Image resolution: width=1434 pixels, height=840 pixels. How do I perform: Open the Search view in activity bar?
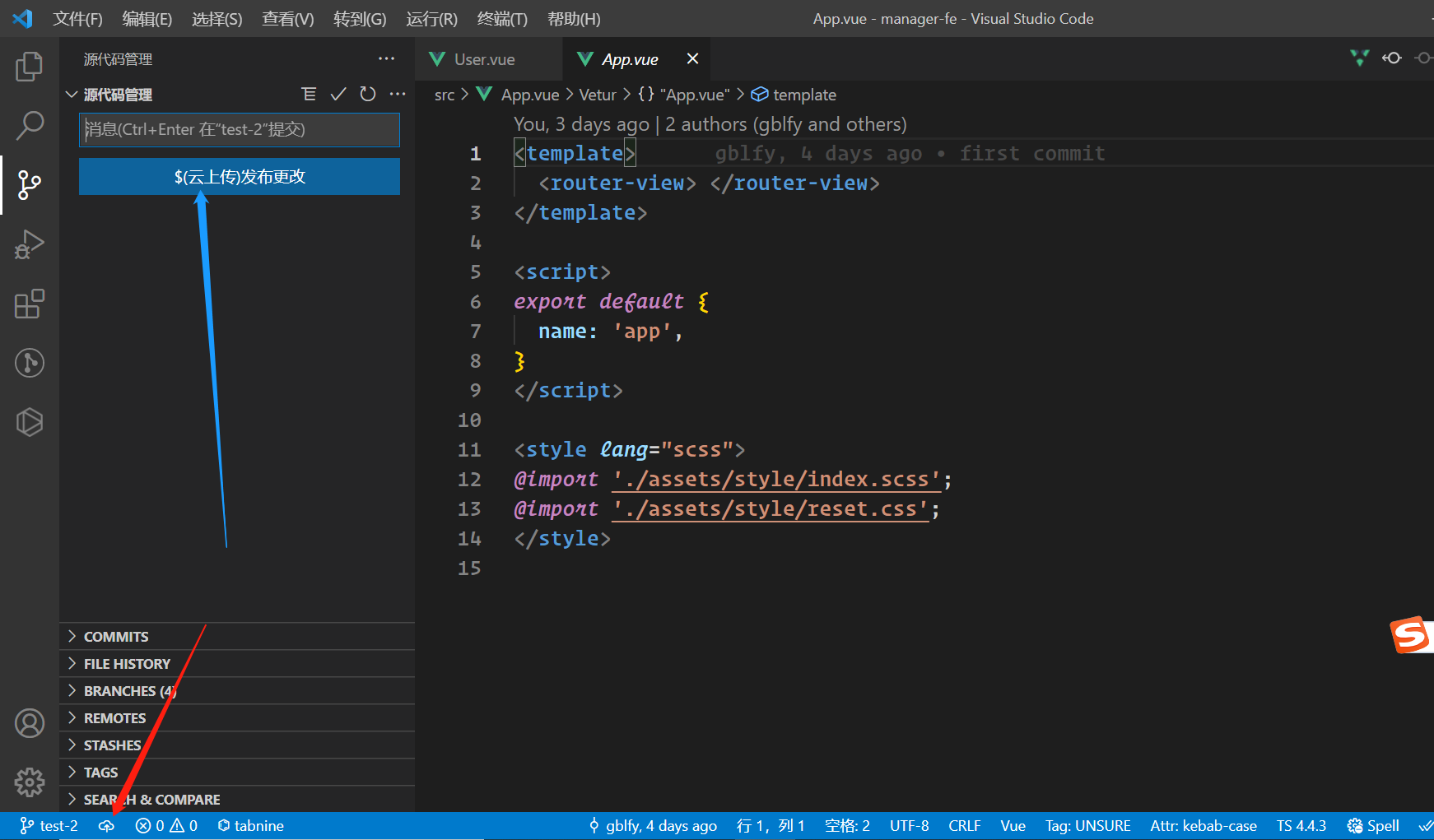tap(30, 126)
